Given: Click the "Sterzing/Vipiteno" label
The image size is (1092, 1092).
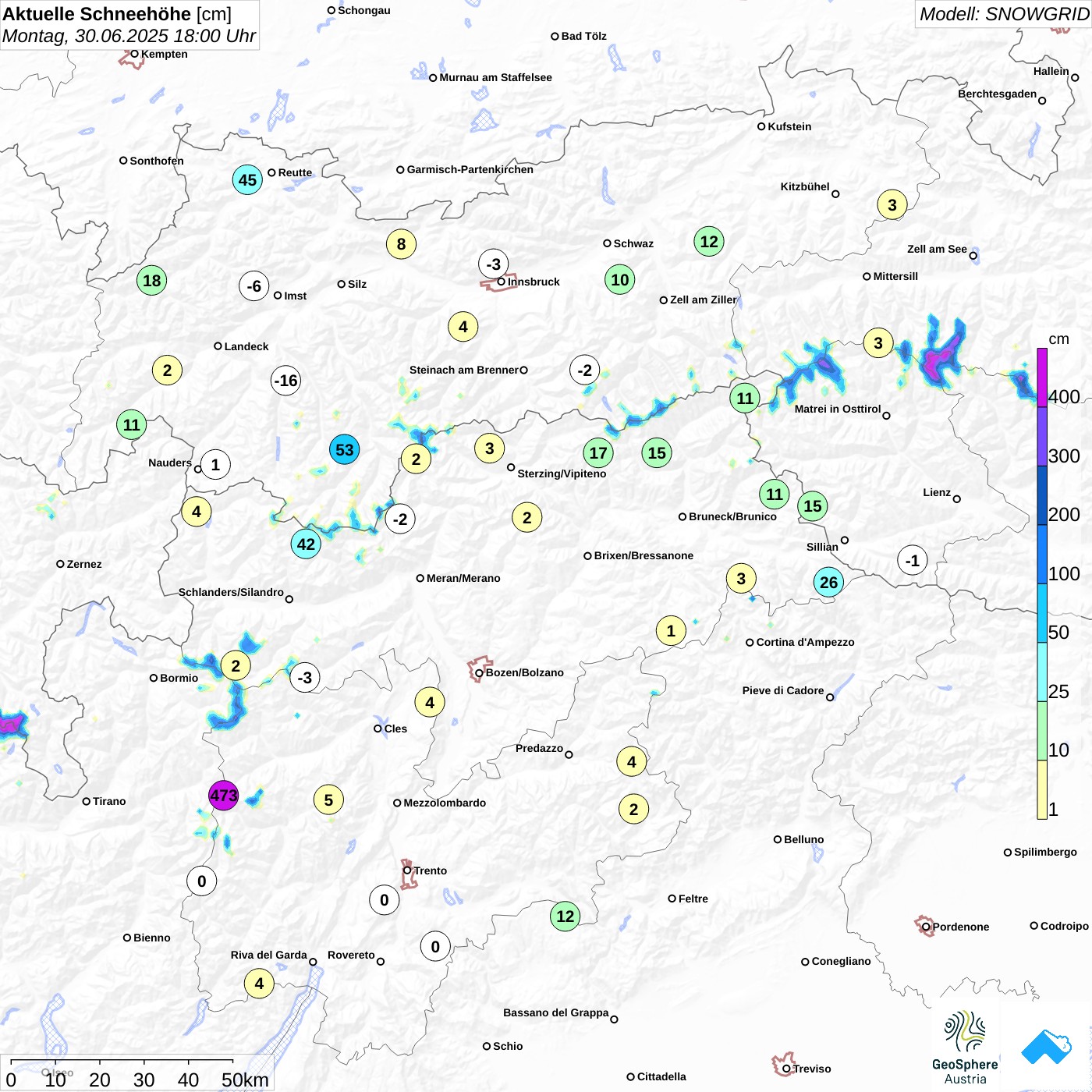Looking at the screenshot, I should [562, 473].
